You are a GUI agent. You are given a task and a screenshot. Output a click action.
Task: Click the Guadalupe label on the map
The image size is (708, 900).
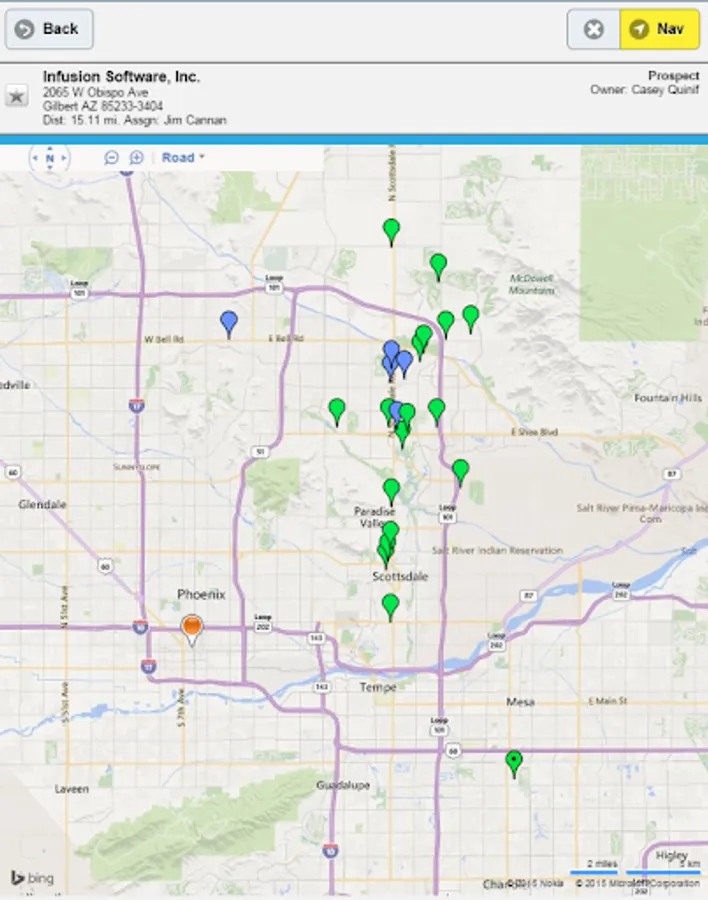pos(343,785)
